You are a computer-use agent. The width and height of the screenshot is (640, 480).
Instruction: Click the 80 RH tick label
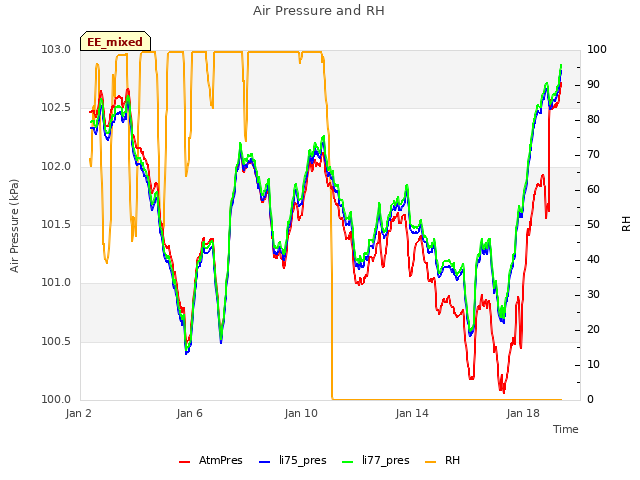(x=593, y=120)
